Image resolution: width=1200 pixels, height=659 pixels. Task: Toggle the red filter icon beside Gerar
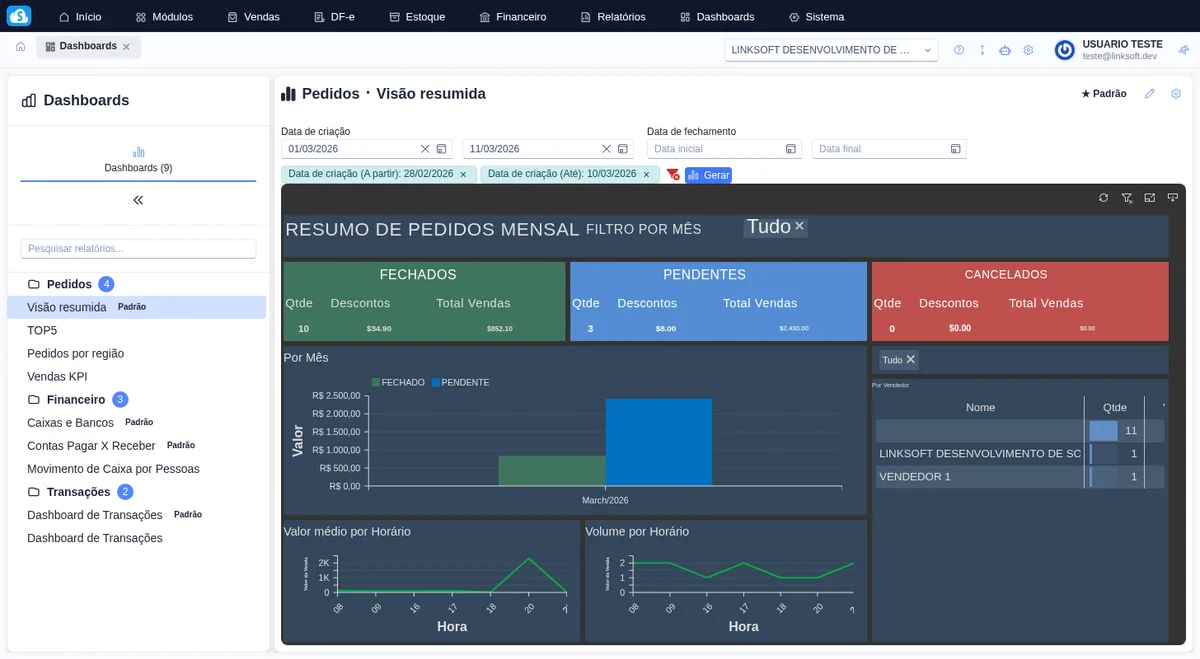click(x=673, y=174)
